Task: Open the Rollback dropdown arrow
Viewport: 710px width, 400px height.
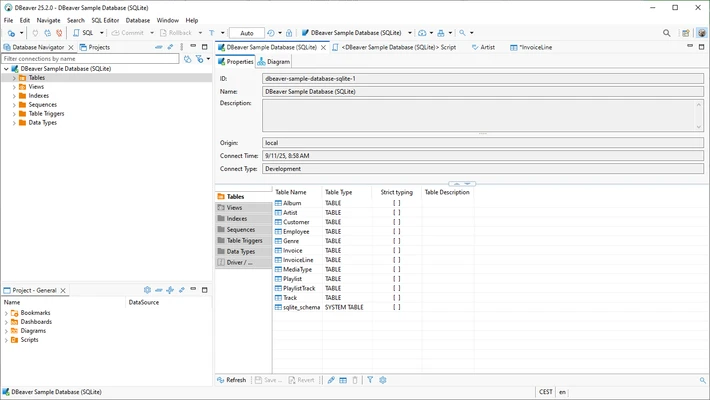Action: pos(200,33)
